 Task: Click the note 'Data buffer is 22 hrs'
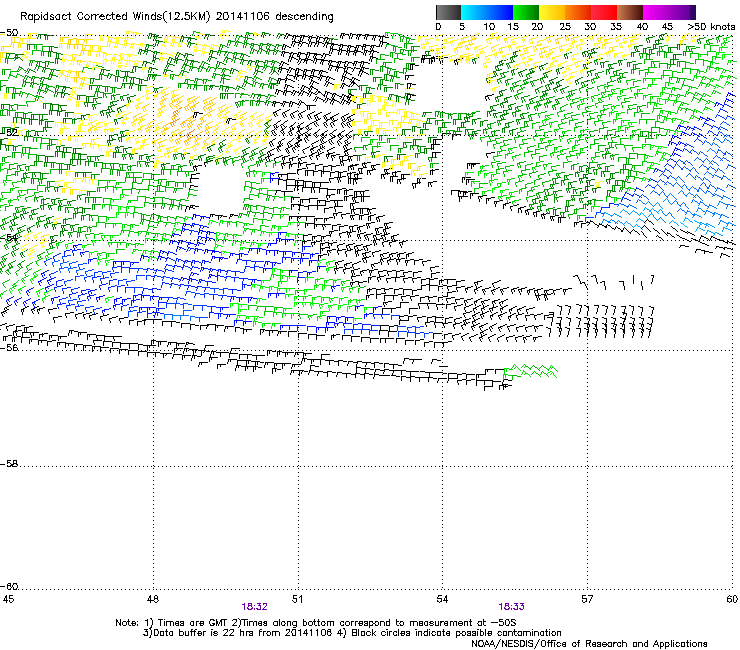201,633
